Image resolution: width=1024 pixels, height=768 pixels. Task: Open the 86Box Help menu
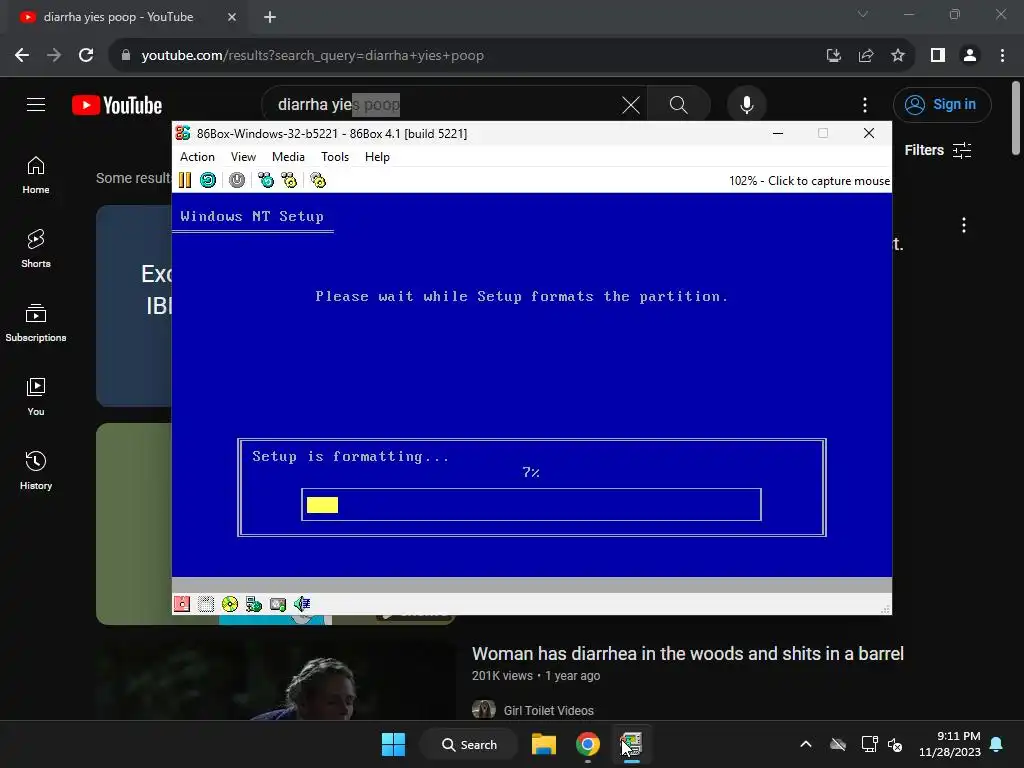point(377,157)
